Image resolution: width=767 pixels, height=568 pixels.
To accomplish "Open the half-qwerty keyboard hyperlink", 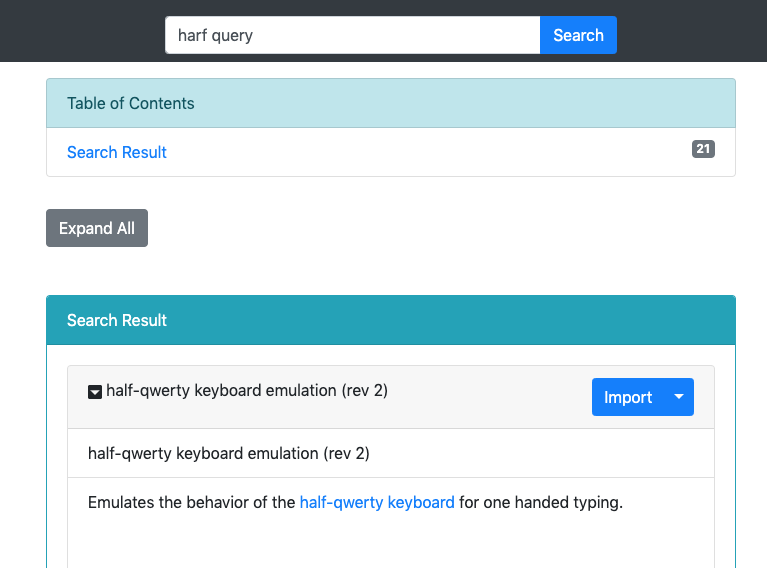I will click(377, 502).
